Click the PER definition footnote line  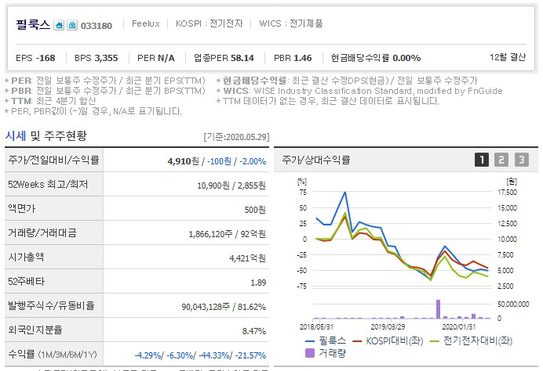[x=105, y=81]
